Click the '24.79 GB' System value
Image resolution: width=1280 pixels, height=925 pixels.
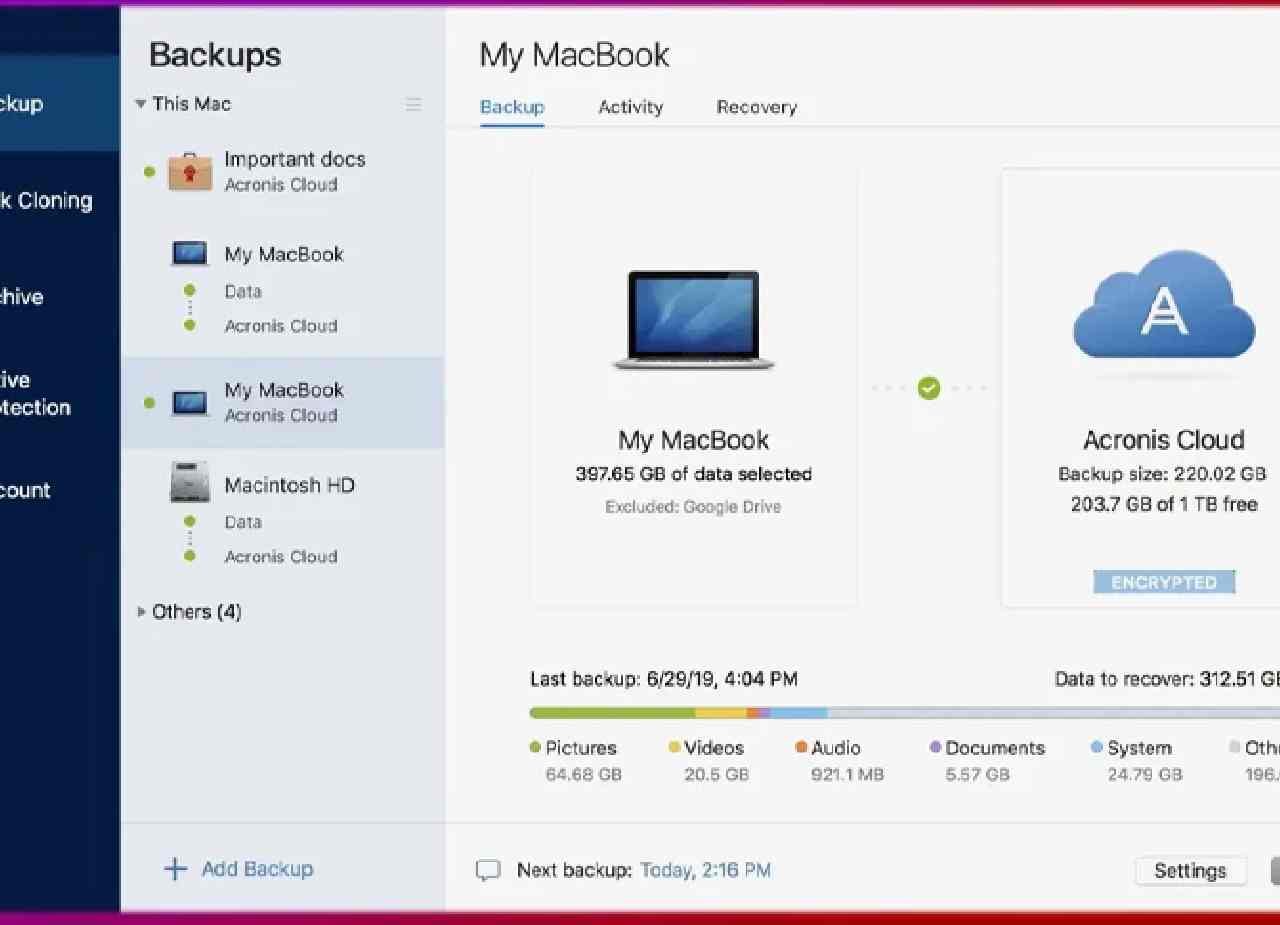(x=1144, y=774)
